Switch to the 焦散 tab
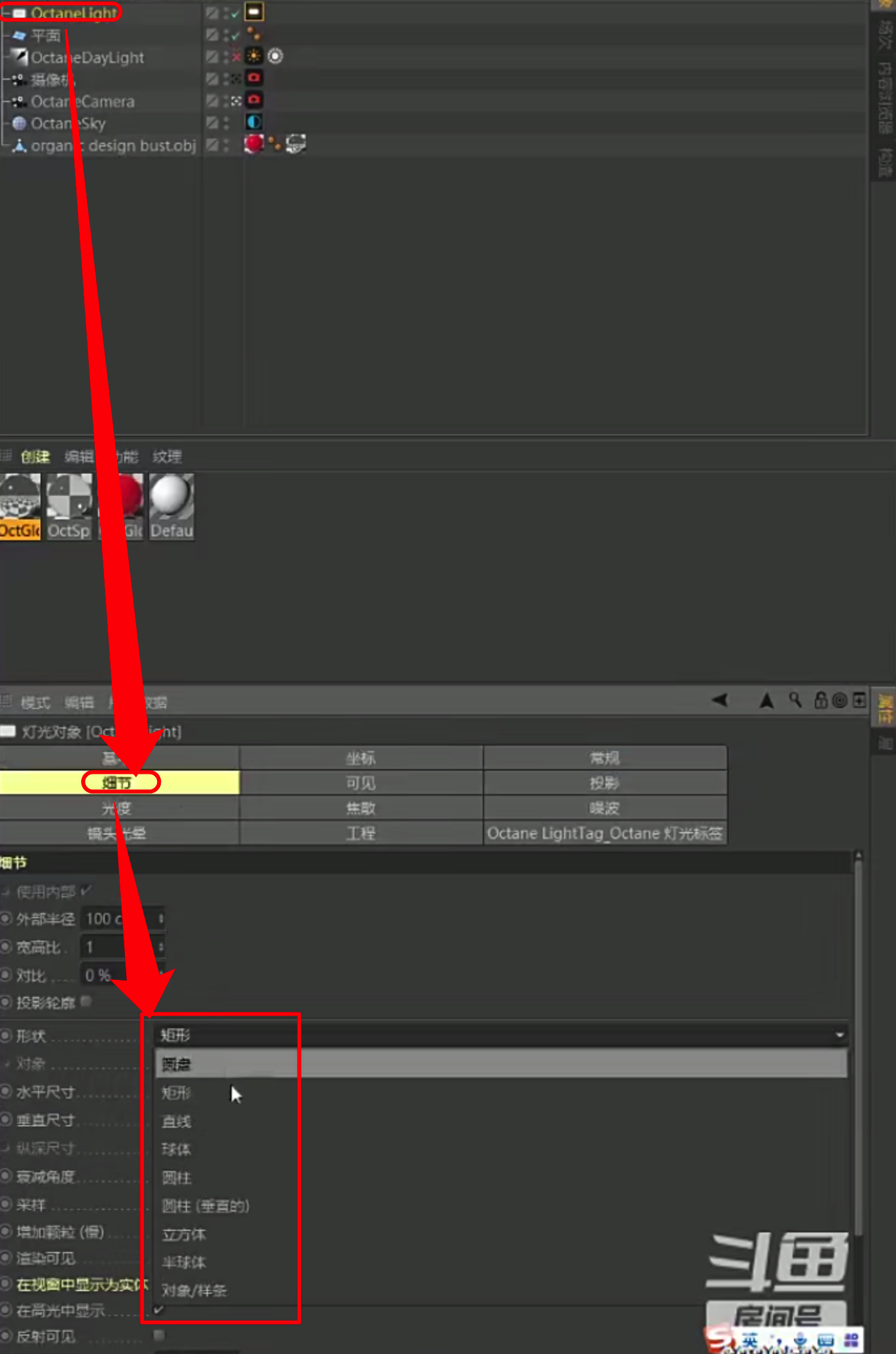896x1354 pixels. (361, 808)
